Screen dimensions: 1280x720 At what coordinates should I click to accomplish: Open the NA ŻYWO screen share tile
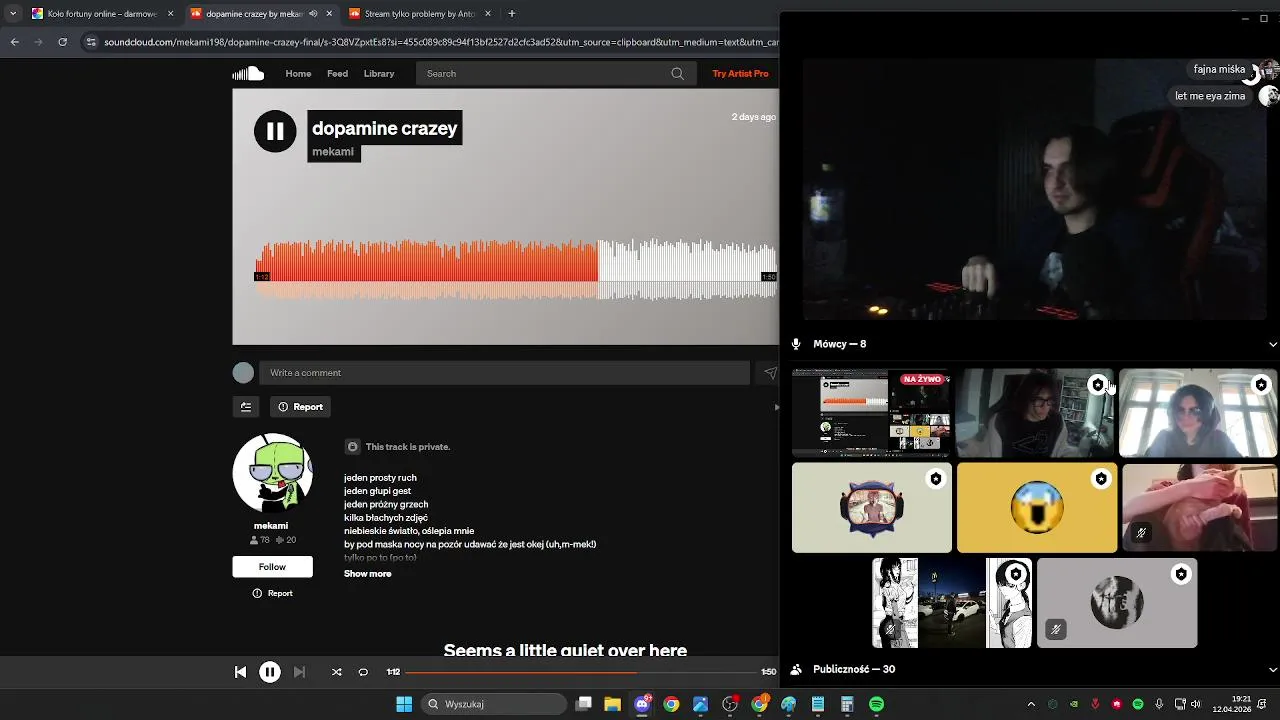872,413
